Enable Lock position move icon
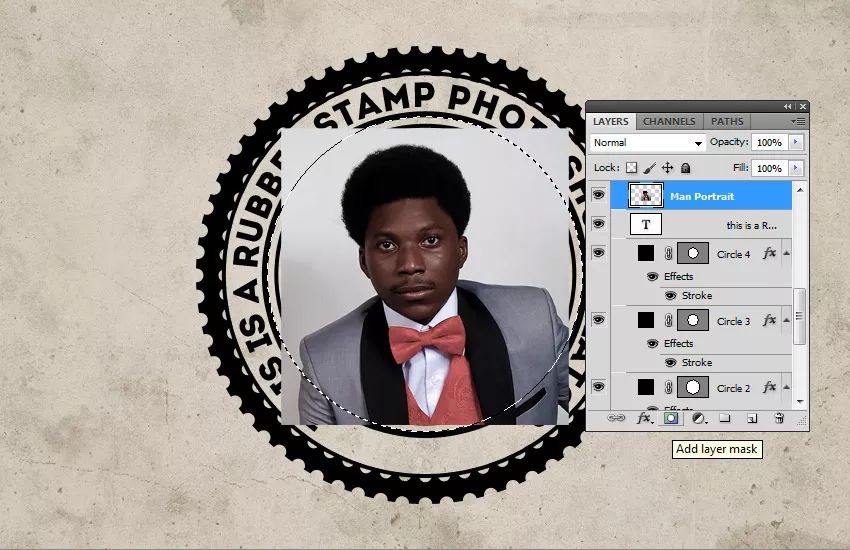Viewport: 850px width, 550px height. [x=667, y=168]
